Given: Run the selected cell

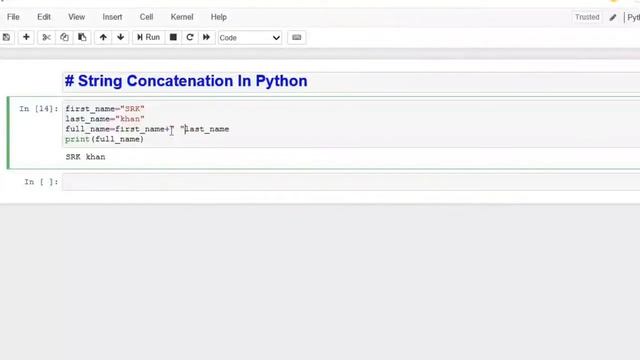Looking at the screenshot, I should [149, 38].
